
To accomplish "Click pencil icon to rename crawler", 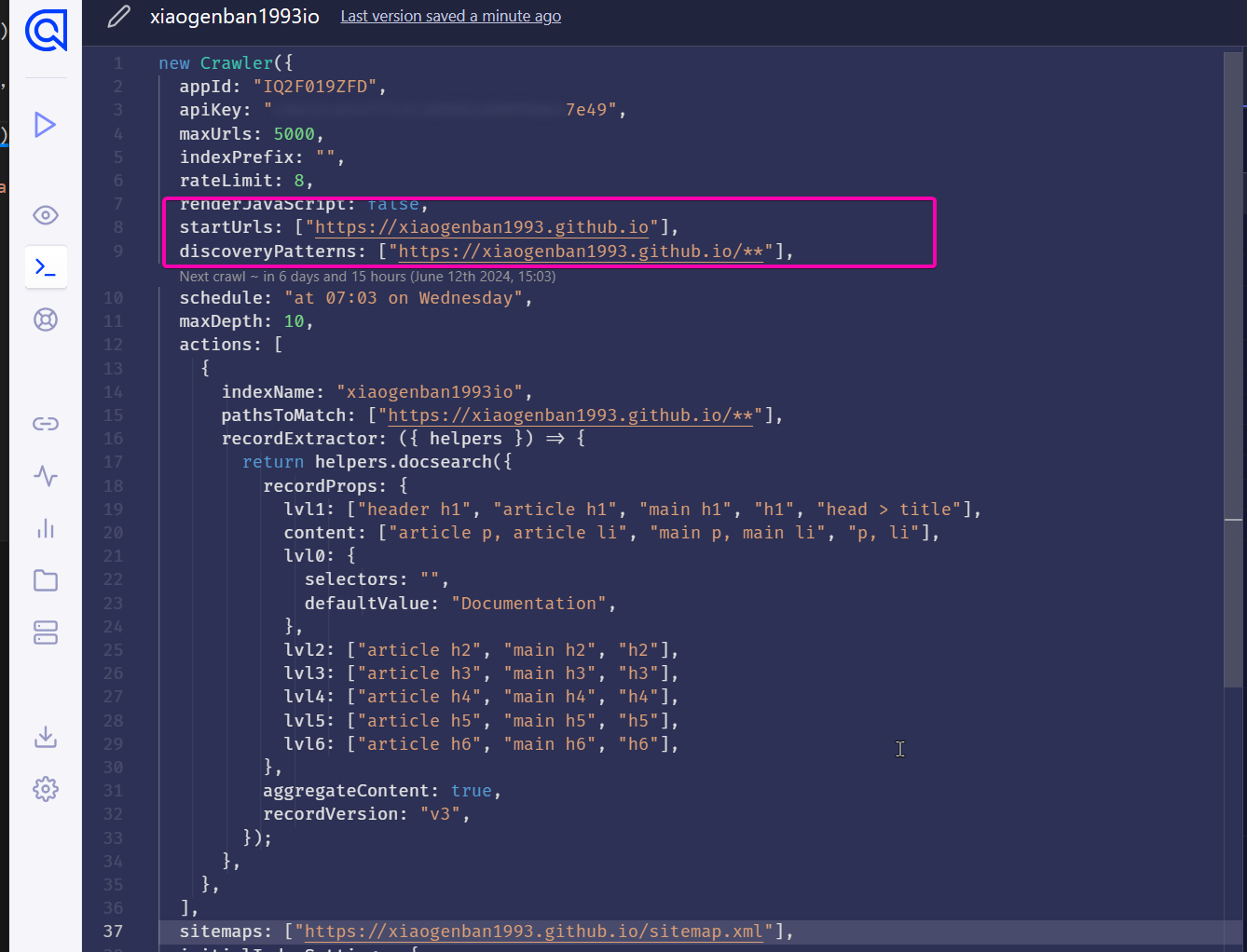I will point(119,17).
